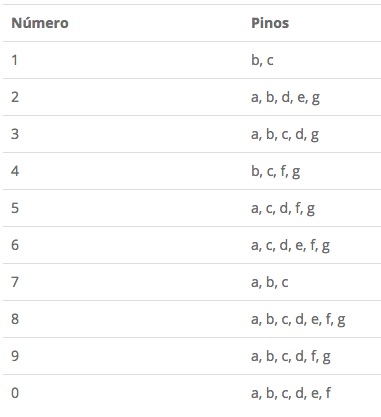
Task: Click pins text 'a, c, d, e, f, g'
Action: pyautogui.click(x=291, y=246)
